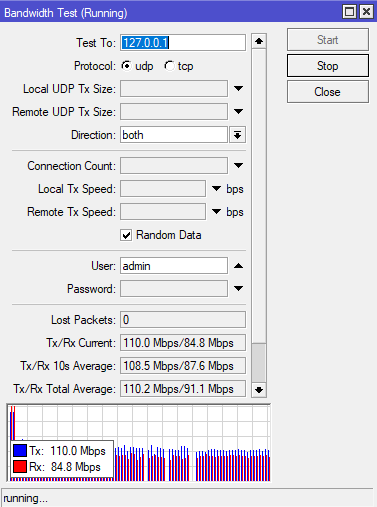Image resolution: width=377 pixels, height=507 pixels.
Task: Open the Direction dropdown list
Action: 237,135
